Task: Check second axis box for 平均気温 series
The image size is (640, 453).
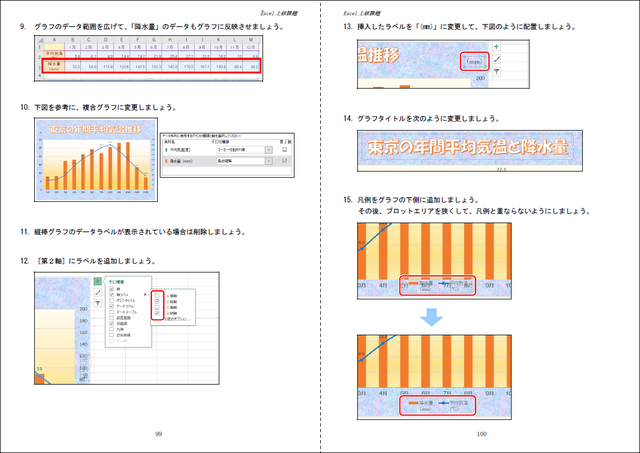Action: pos(284,150)
